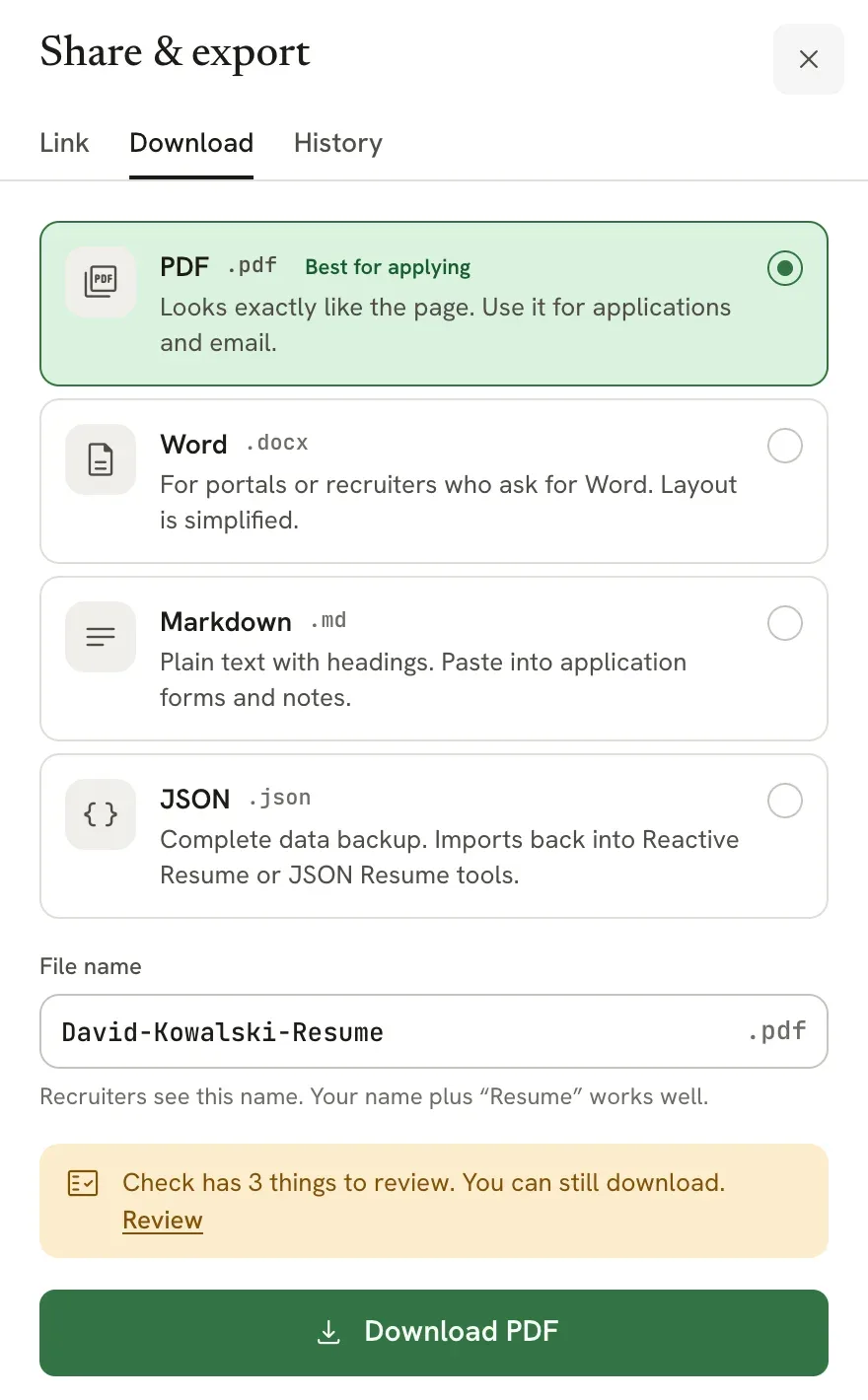Click 'Plain text with headings' description
868x1400 pixels.
[423, 680]
